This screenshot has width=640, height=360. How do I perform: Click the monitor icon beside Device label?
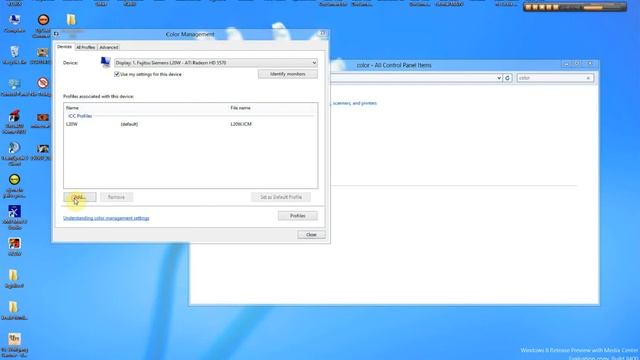click(105, 62)
